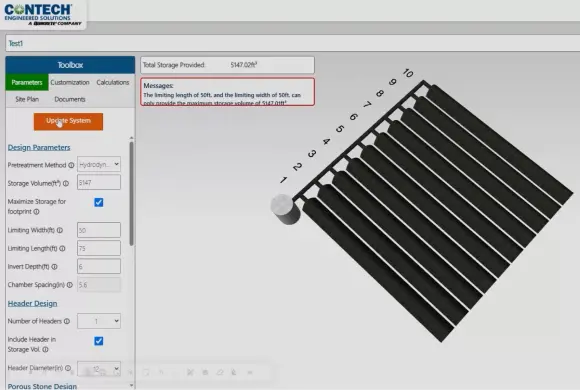Viewport: 580px width, 390px height.
Task: Click chamber label 2 in 3D model
Action: coord(297,167)
